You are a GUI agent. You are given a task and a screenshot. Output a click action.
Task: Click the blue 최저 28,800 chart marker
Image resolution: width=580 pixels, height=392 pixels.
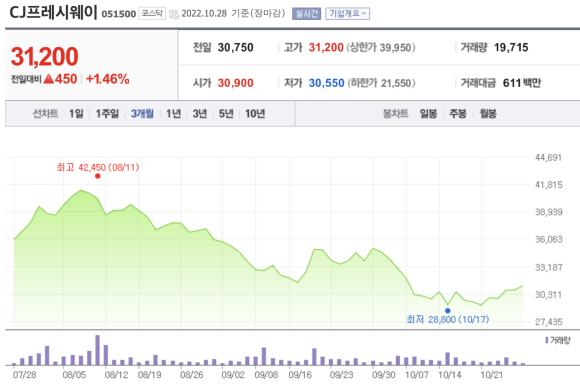[x=448, y=311]
